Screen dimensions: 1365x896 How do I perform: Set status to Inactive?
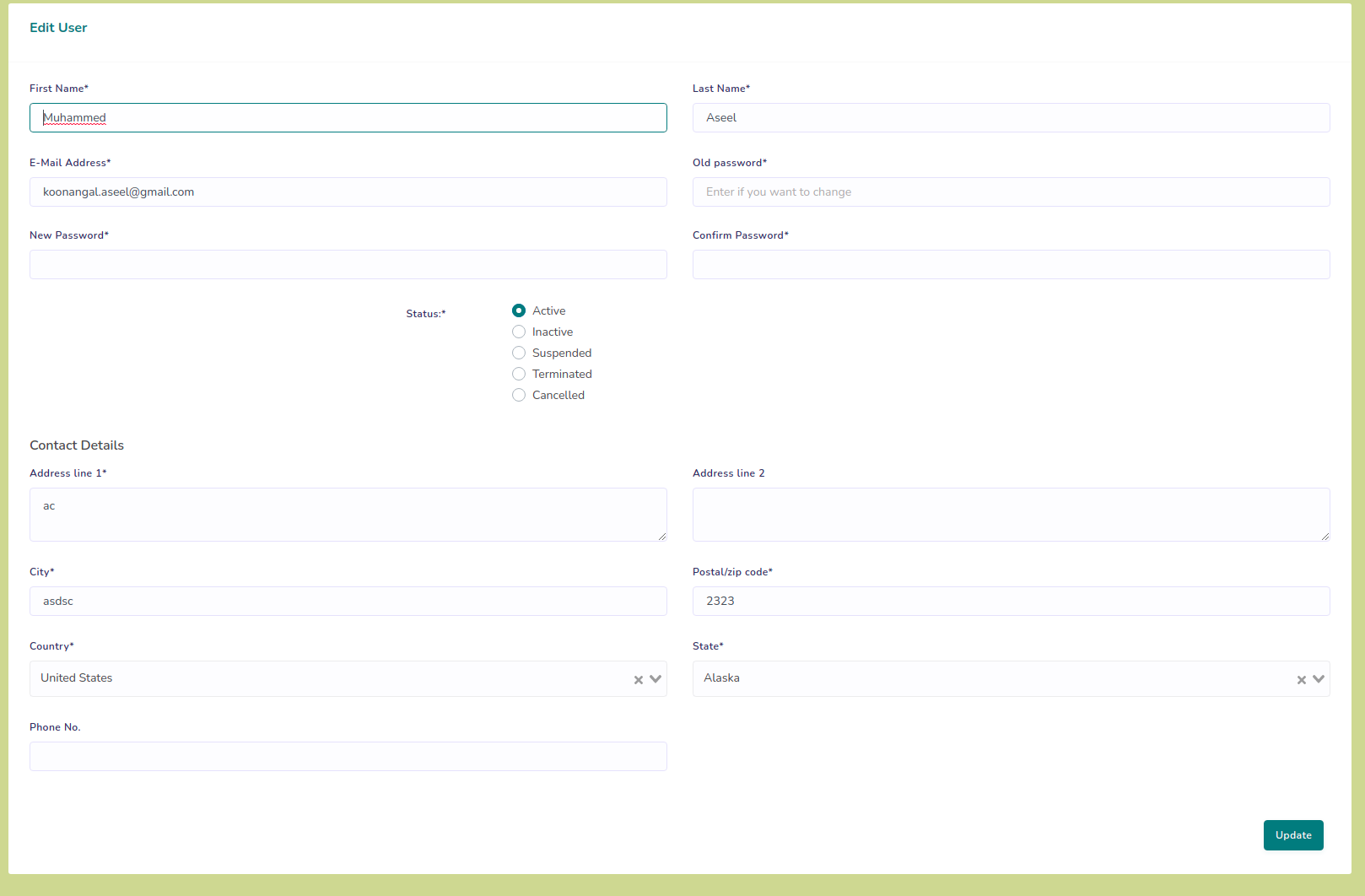tap(519, 332)
